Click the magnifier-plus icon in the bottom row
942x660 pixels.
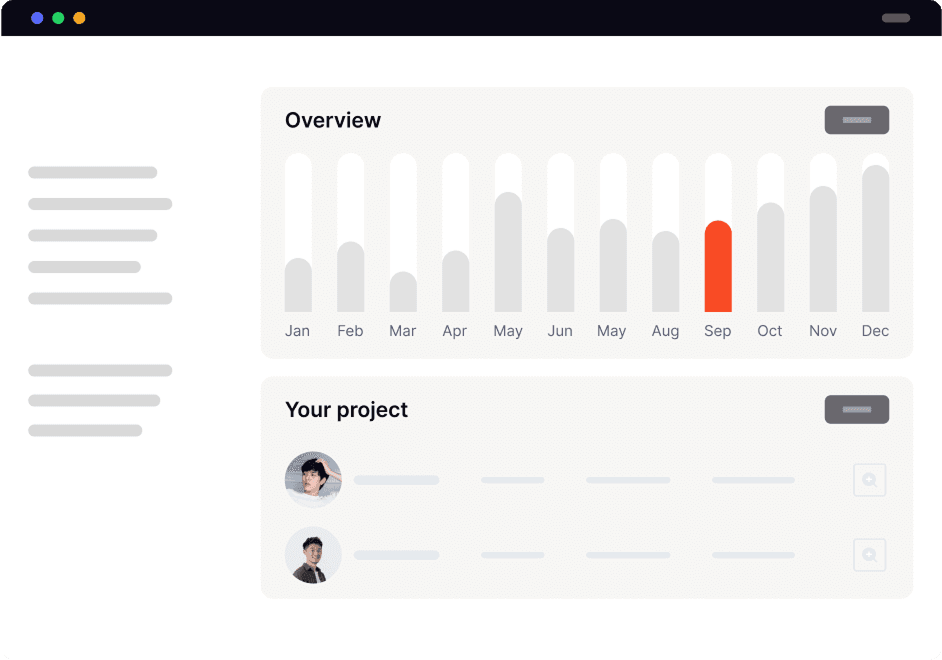869,555
